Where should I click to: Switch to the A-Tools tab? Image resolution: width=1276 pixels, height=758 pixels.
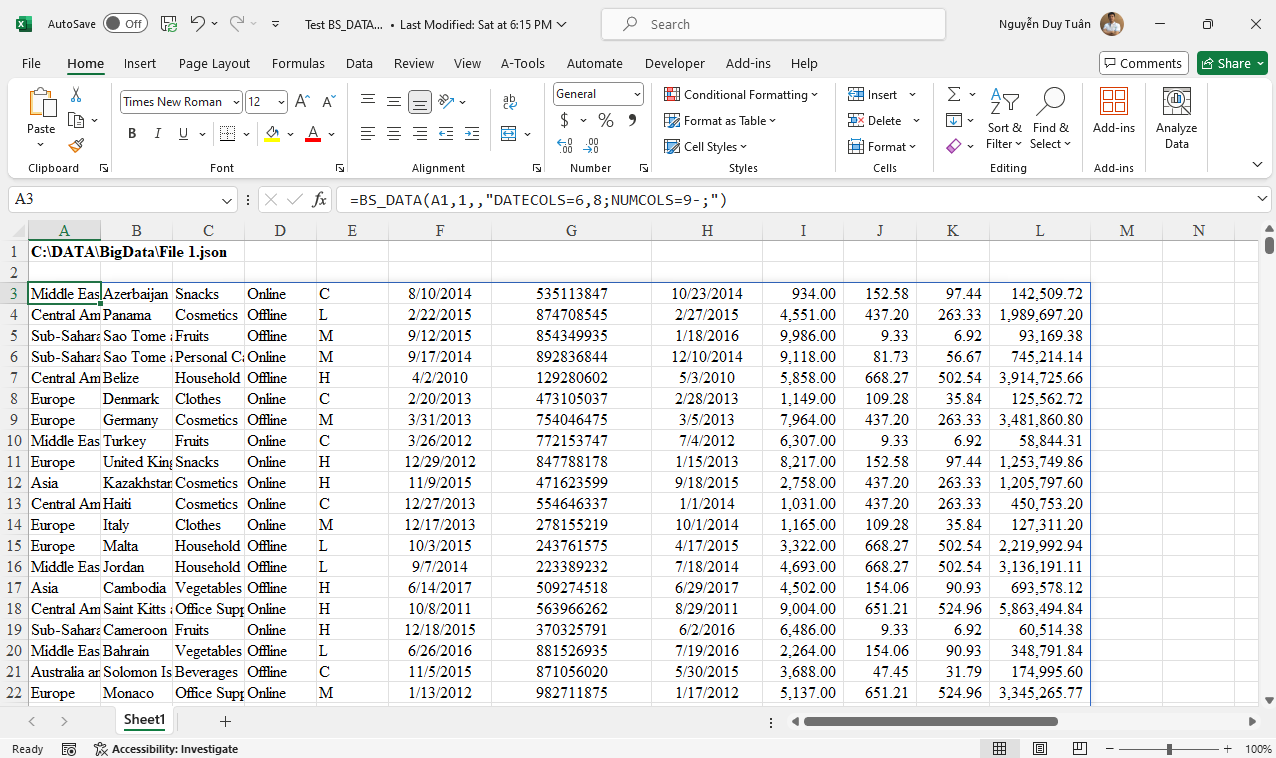click(523, 63)
